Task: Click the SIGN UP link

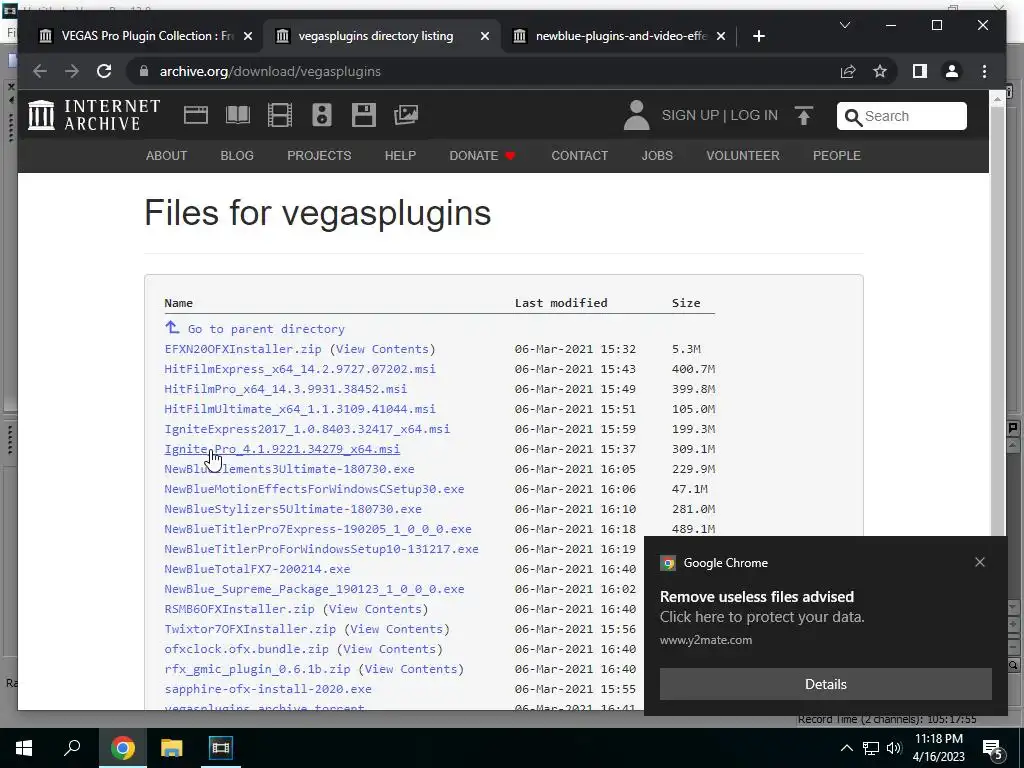Action: (x=690, y=116)
